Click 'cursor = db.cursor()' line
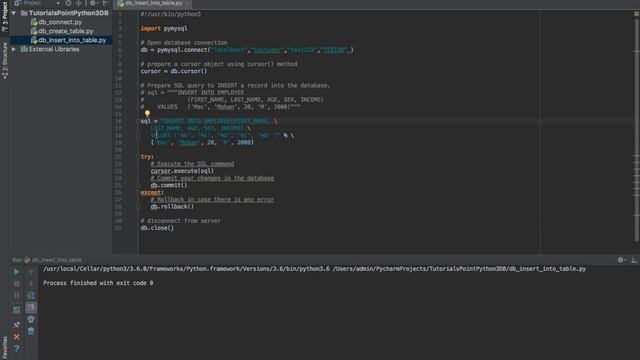This screenshot has width=640, height=360. [x=174, y=71]
